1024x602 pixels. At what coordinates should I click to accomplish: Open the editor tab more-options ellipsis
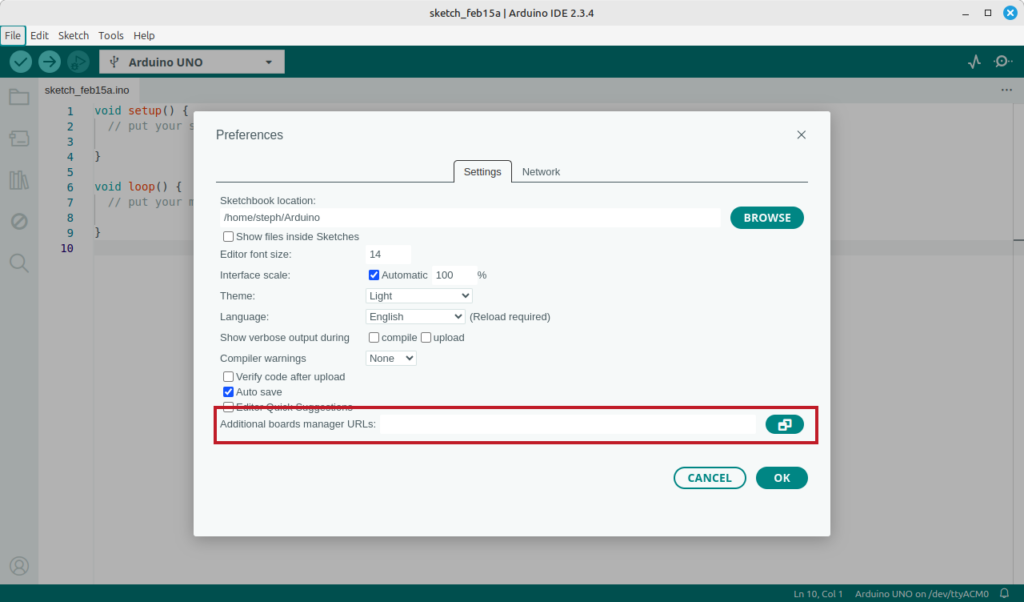(x=1006, y=90)
